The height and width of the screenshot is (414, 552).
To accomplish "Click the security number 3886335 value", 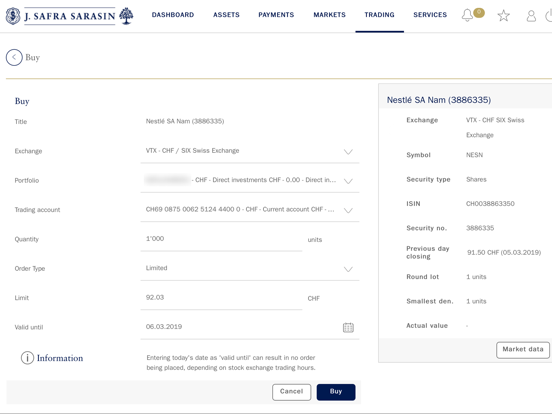I will coord(480,228).
